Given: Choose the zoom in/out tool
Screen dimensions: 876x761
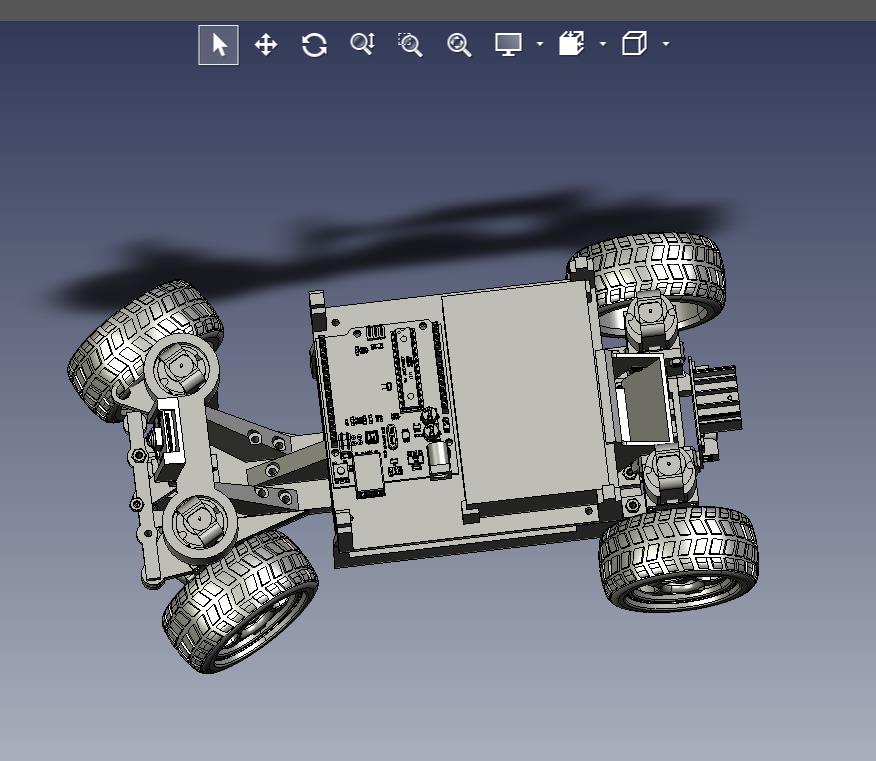Looking at the screenshot, I should 363,44.
